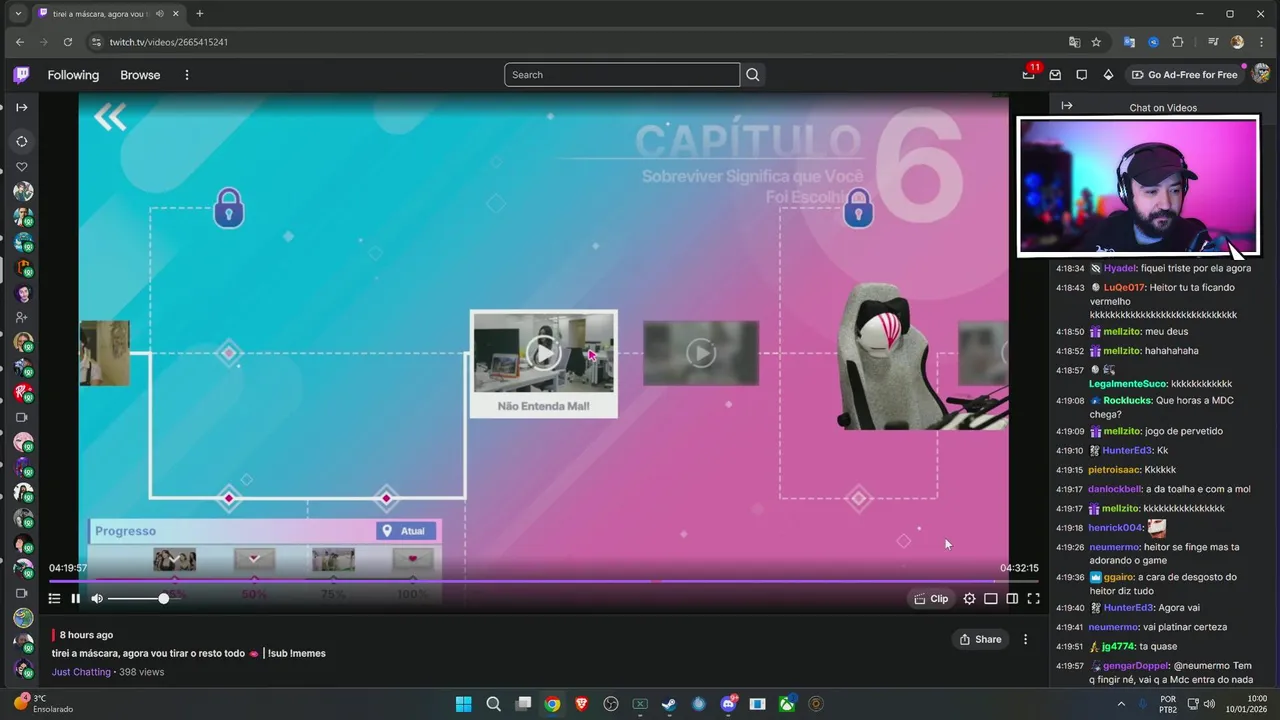Open Xbox app from taskbar

click(787, 704)
